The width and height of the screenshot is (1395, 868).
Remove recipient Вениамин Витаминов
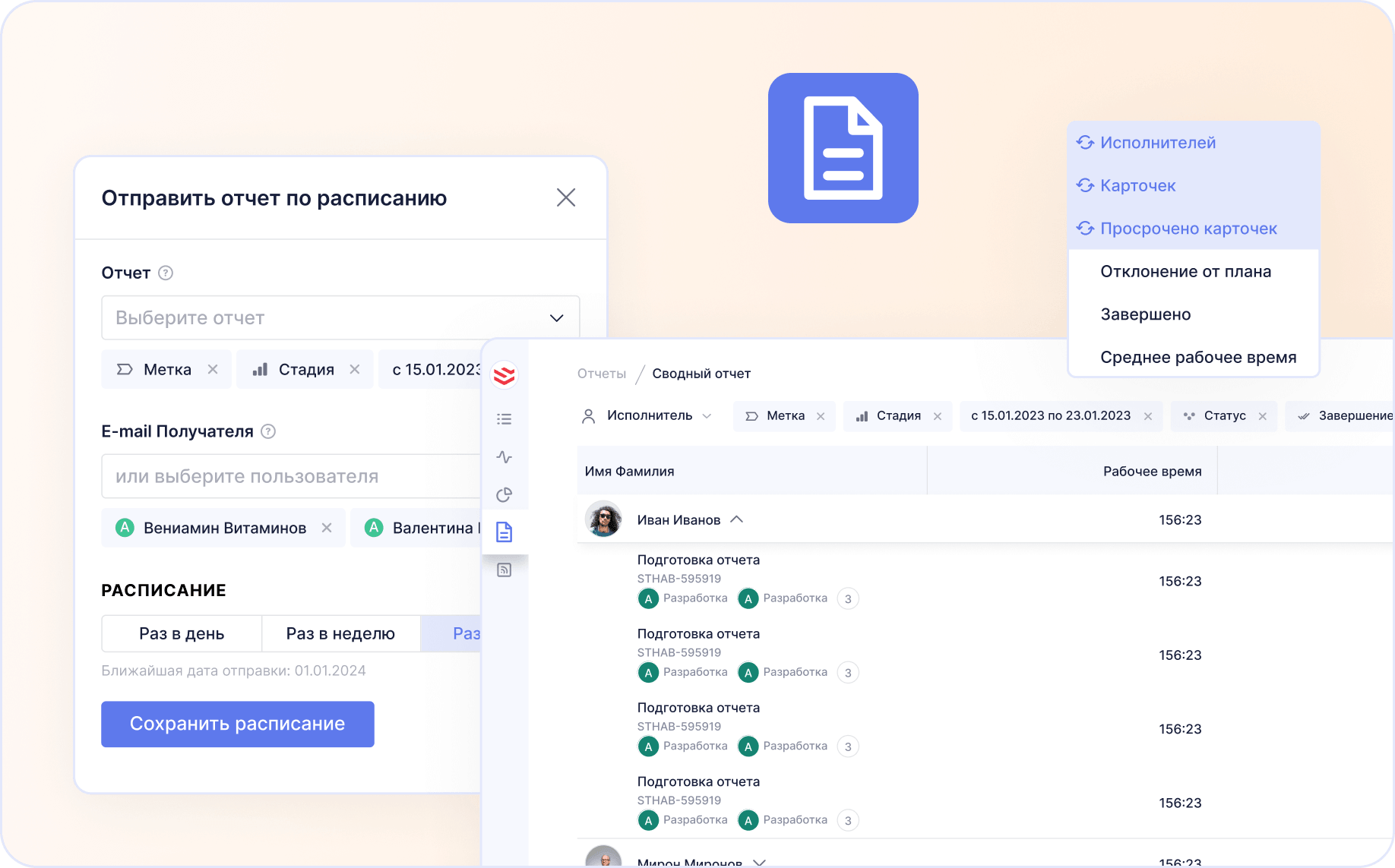click(327, 528)
